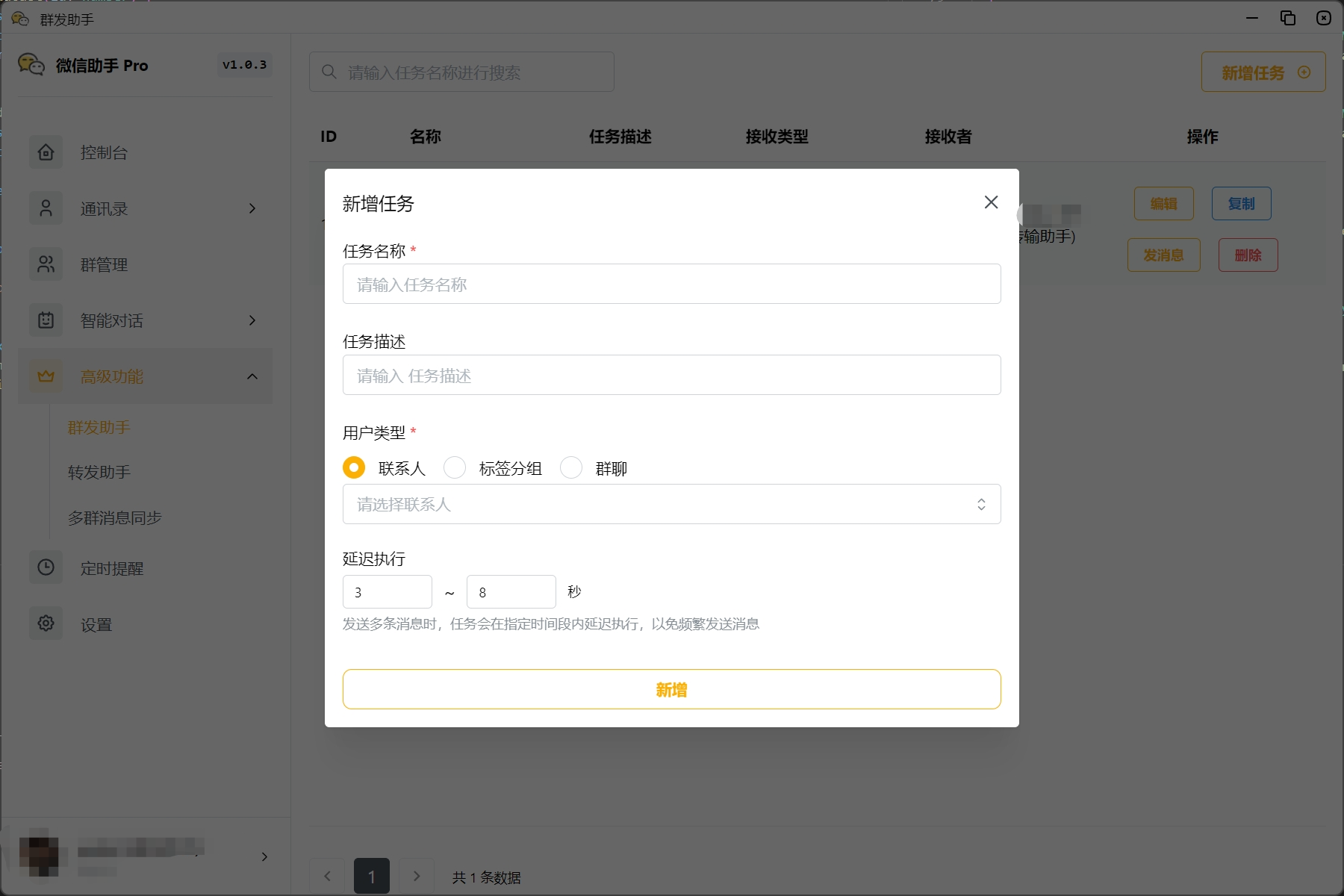1344x896 pixels.
Task: Open the 请选择联系人 contact selector
Action: pos(671,504)
